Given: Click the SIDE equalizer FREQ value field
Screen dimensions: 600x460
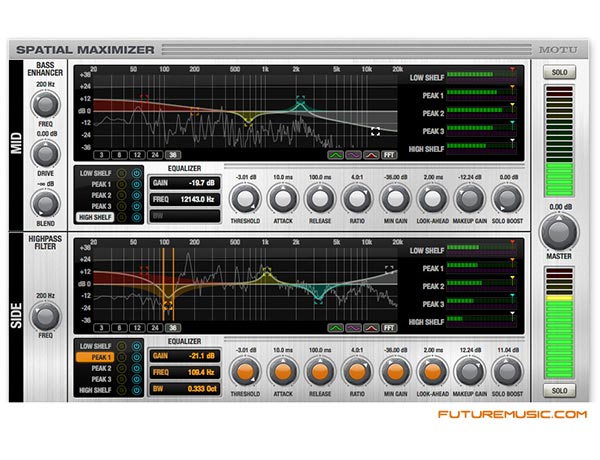Looking at the screenshot, I should point(184,372).
